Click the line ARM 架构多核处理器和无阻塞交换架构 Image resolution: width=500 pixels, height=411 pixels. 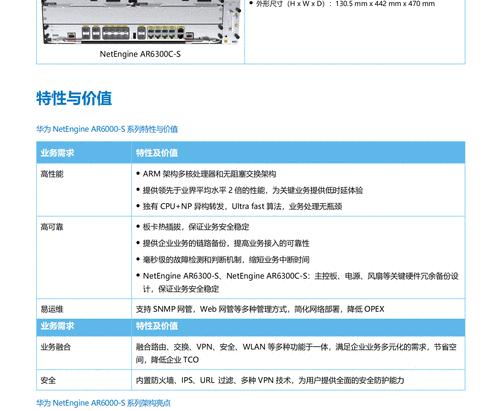click(209, 174)
